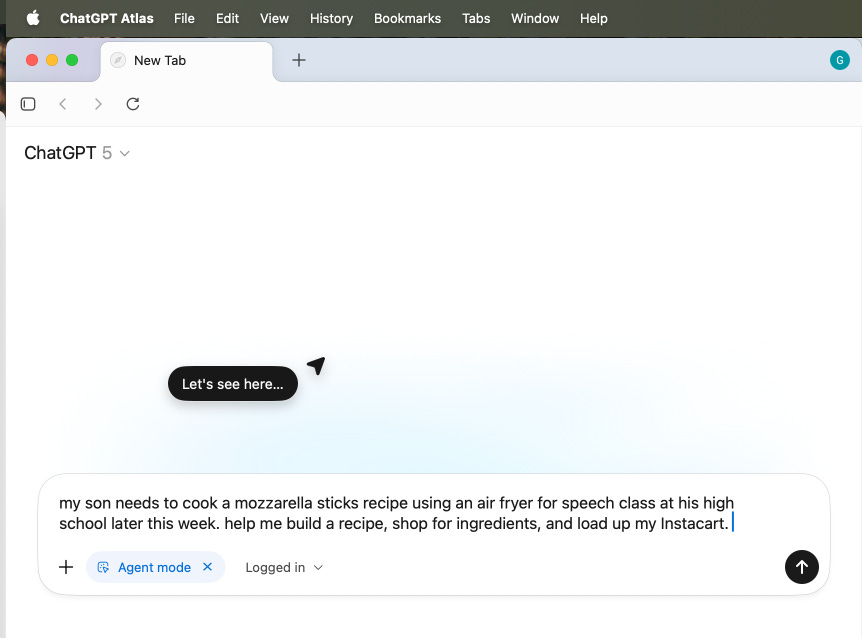The width and height of the screenshot is (862, 638).
Task: Open the profile avatar G
Action: [839, 60]
